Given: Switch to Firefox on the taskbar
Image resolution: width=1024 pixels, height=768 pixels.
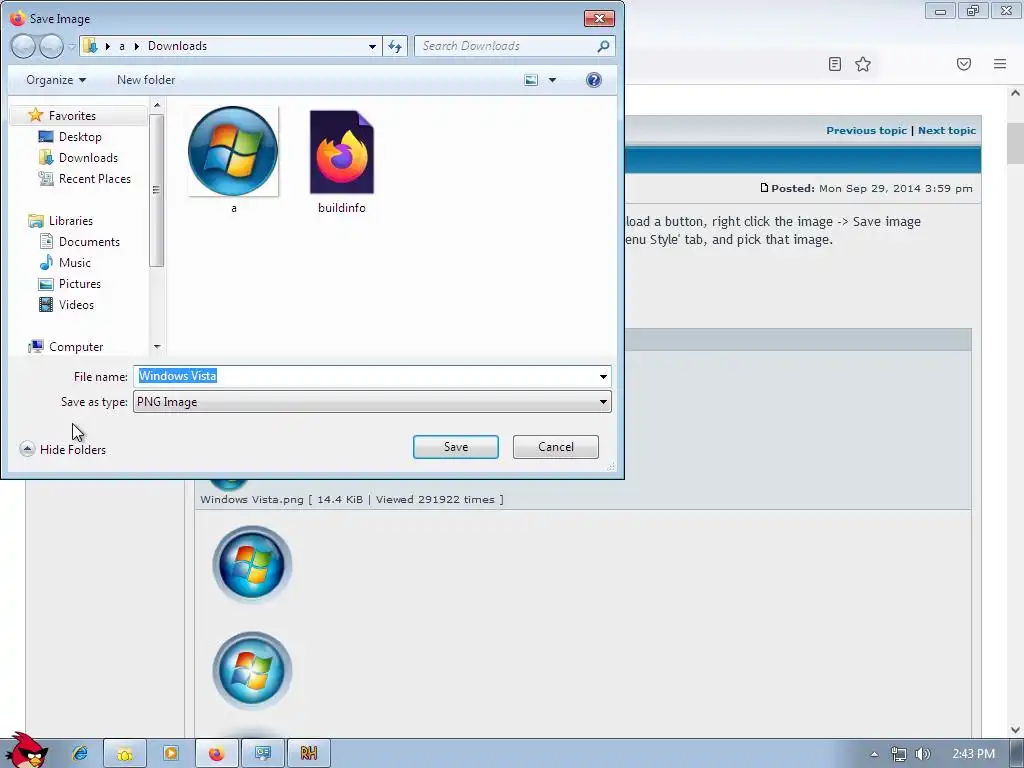Looking at the screenshot, I should (216, 754).
